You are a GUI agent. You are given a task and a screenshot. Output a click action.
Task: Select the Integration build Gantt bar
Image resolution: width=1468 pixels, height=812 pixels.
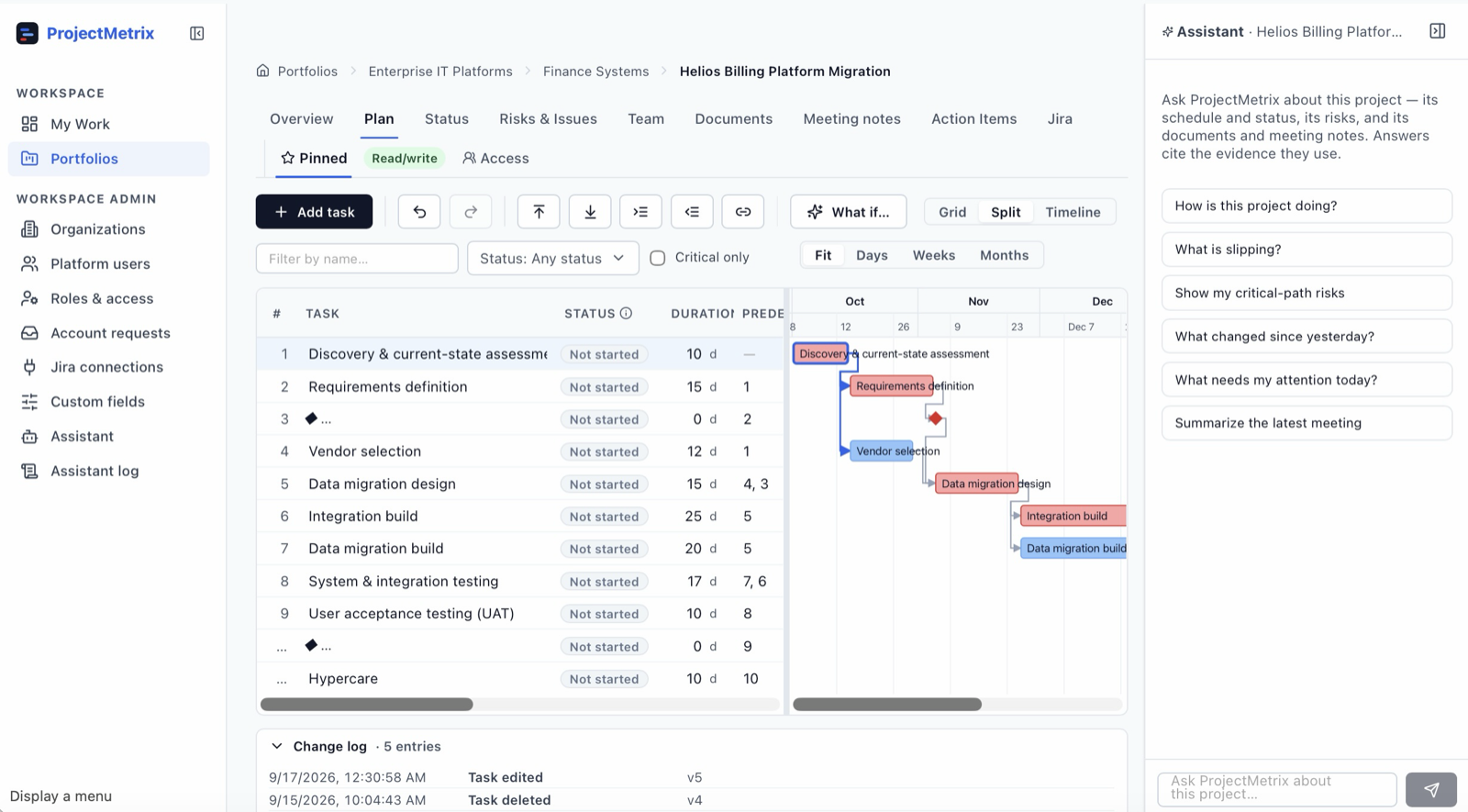[1073, 516]
